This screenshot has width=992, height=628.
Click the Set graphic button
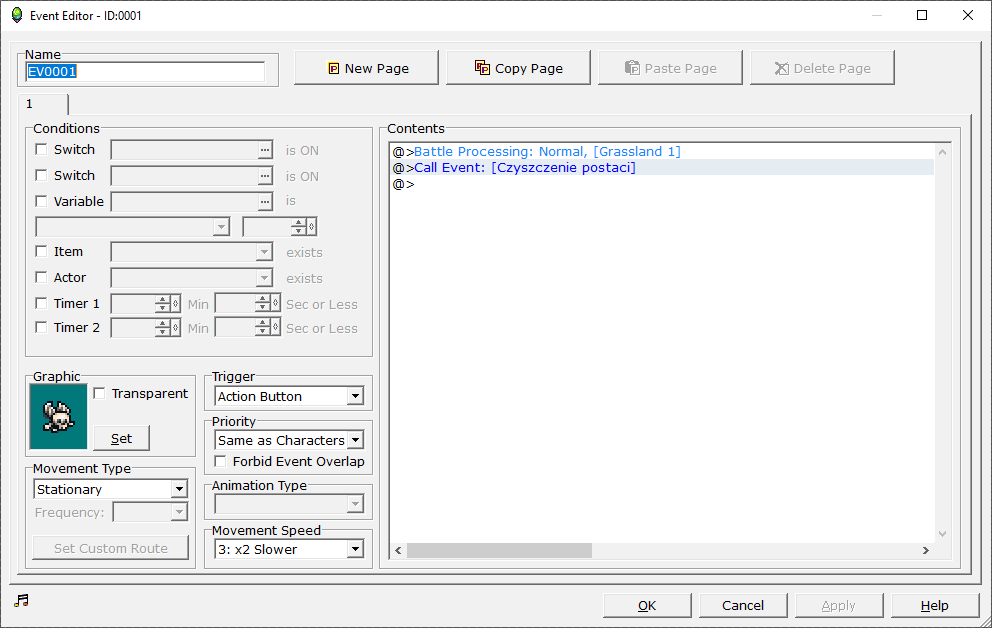(121, 438)
